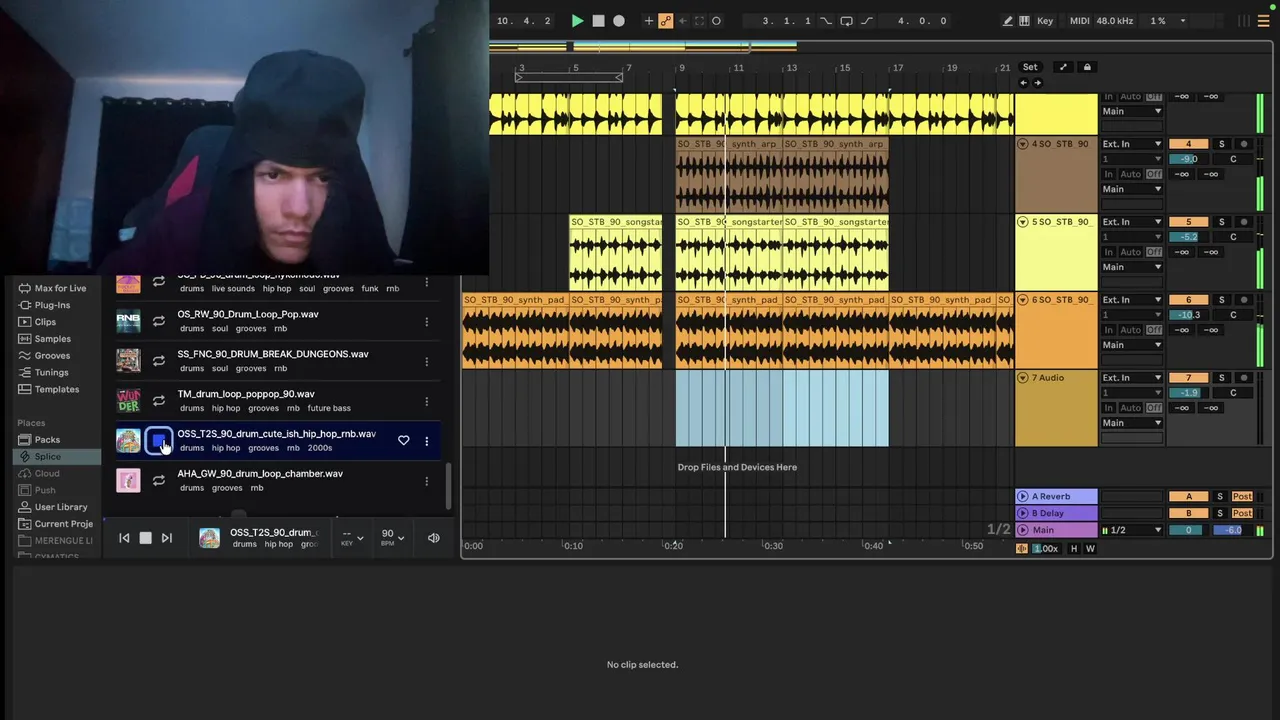
Task: Collapse track 4 SO_STB_90 with unfold arrow
Action: [x=1023, y=144]
